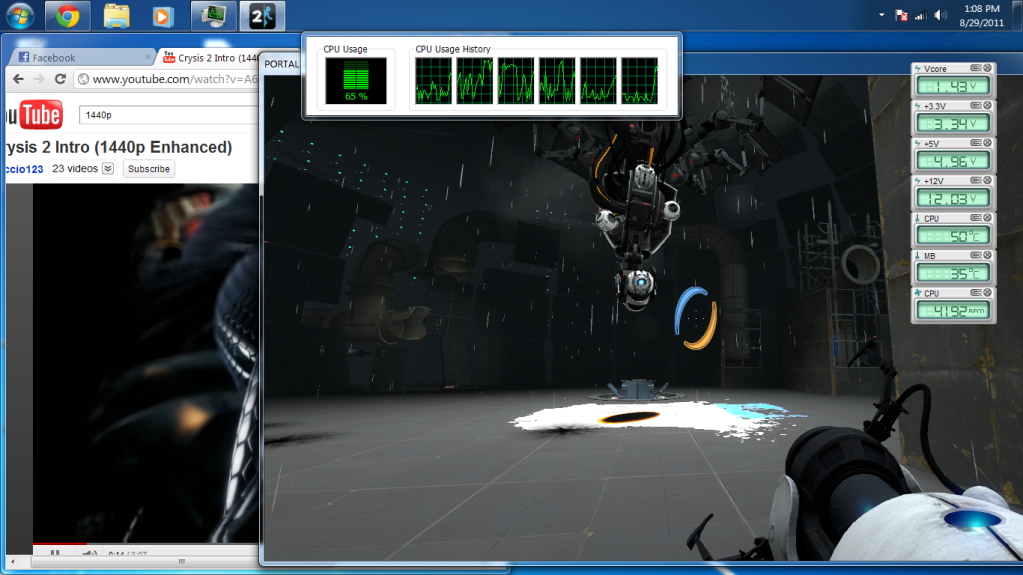Screen dimensions: 1023x575
Task: Open settings icon on Vcore gadget
Action: [x=976, y=68]
